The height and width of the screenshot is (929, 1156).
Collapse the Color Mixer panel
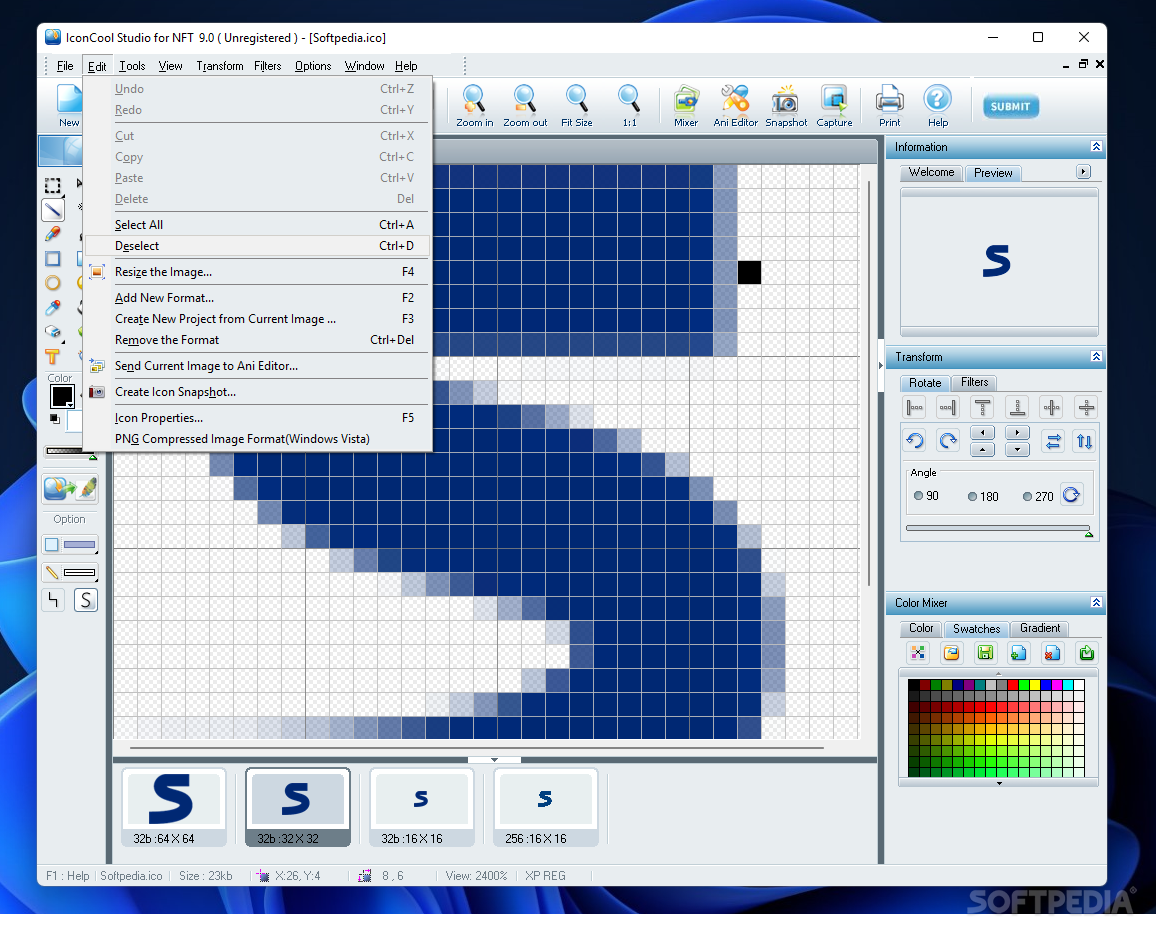(x=1096, y=602)
